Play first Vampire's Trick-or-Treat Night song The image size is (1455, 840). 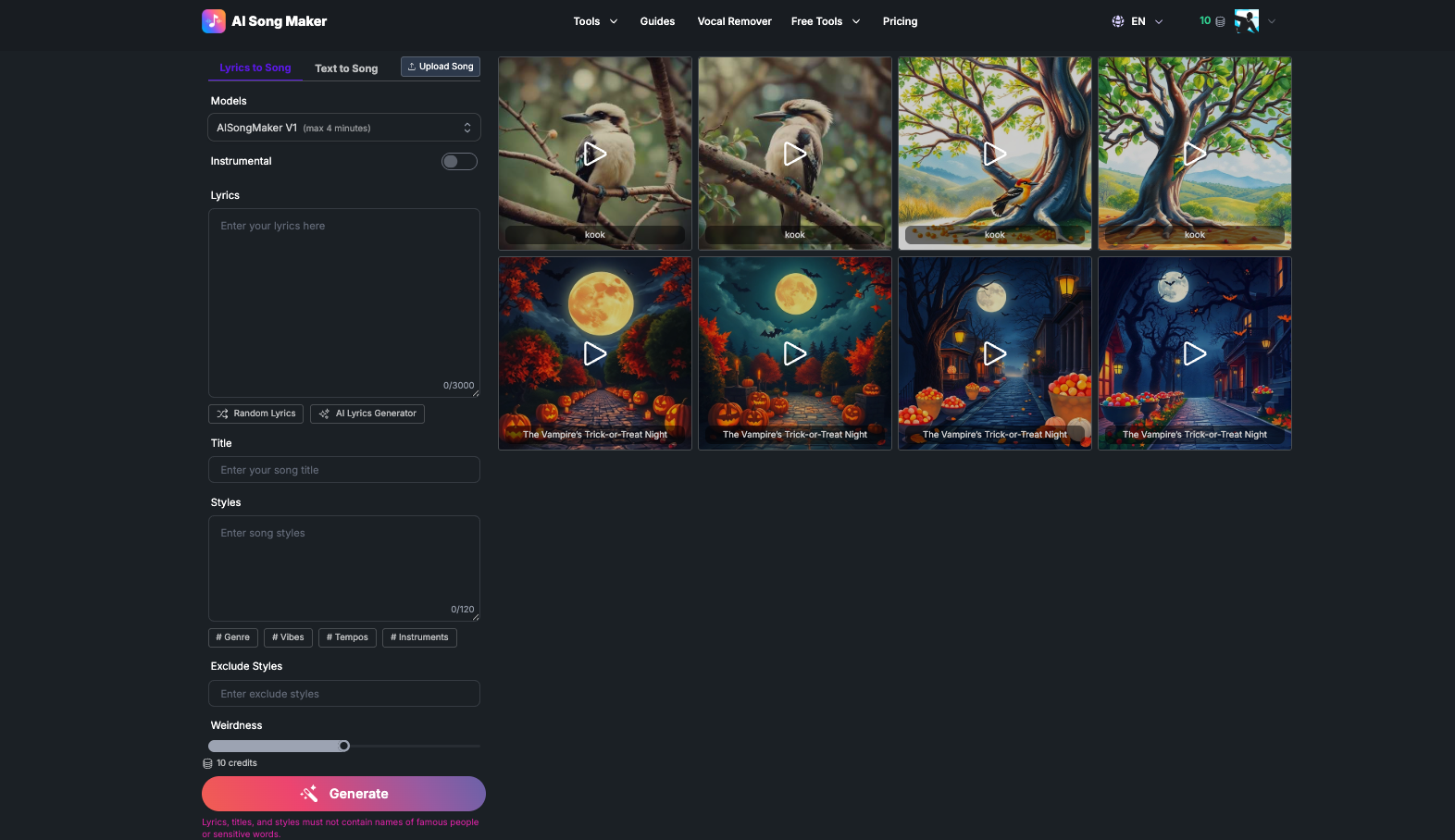pos(595,353)
